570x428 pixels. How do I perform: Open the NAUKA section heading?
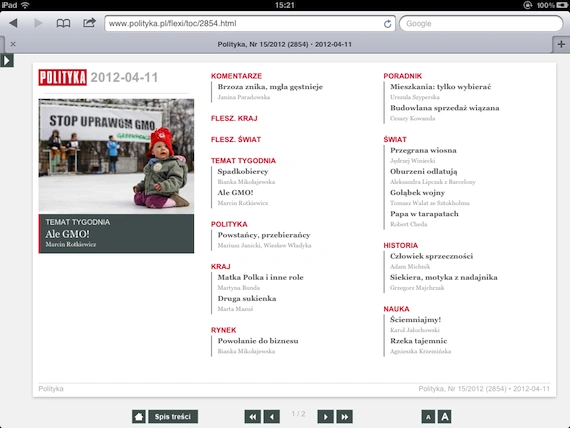[396, 309]
